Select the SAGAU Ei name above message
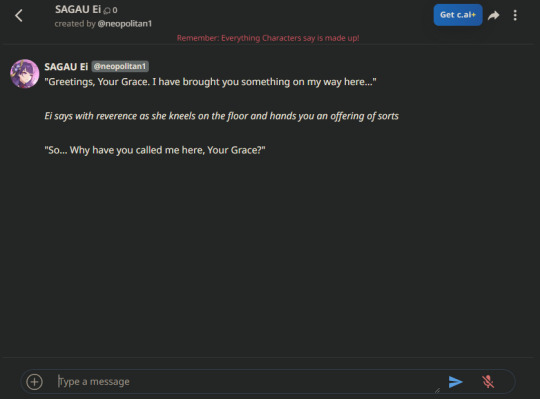Viewport: 540px width, 399px height. [x=66, y=66]
